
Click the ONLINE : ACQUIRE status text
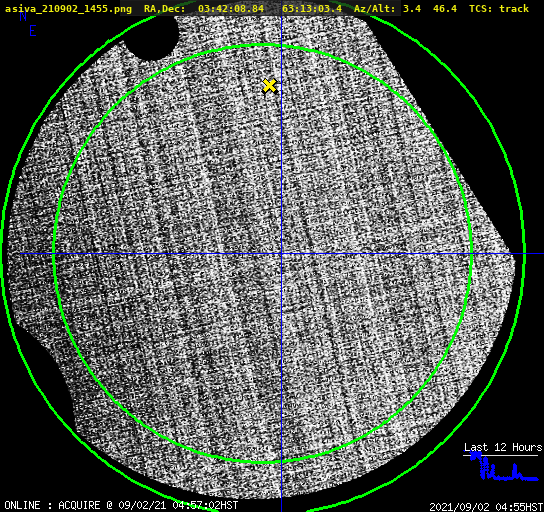(x=52, y=505)
